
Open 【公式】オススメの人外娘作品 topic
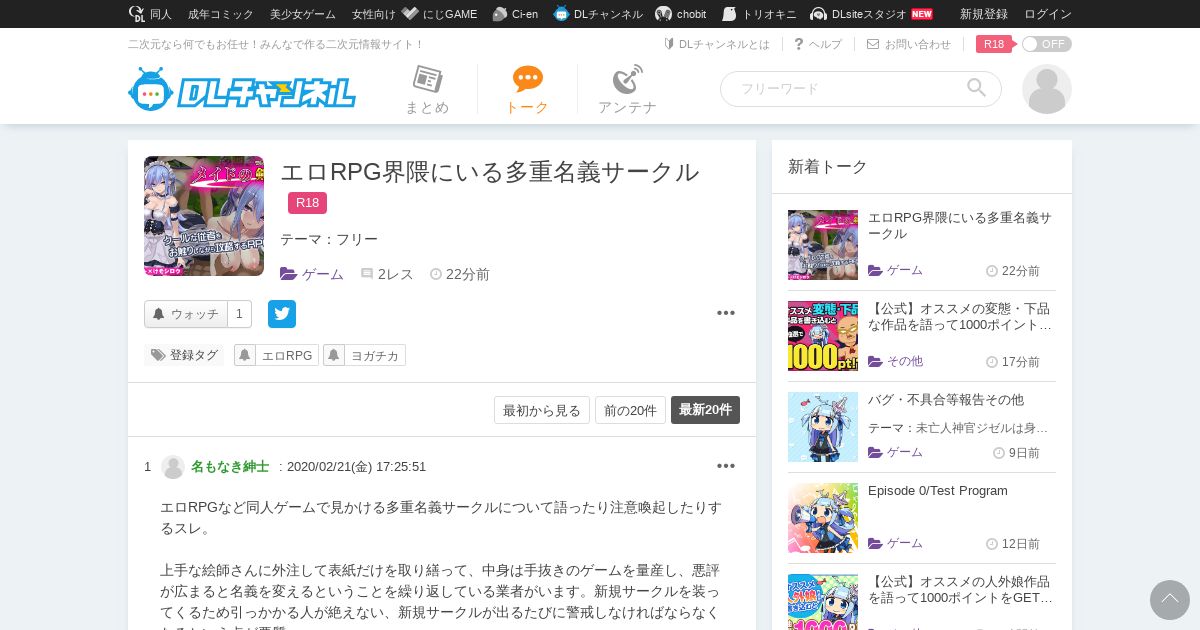click(x=960, y=590)
